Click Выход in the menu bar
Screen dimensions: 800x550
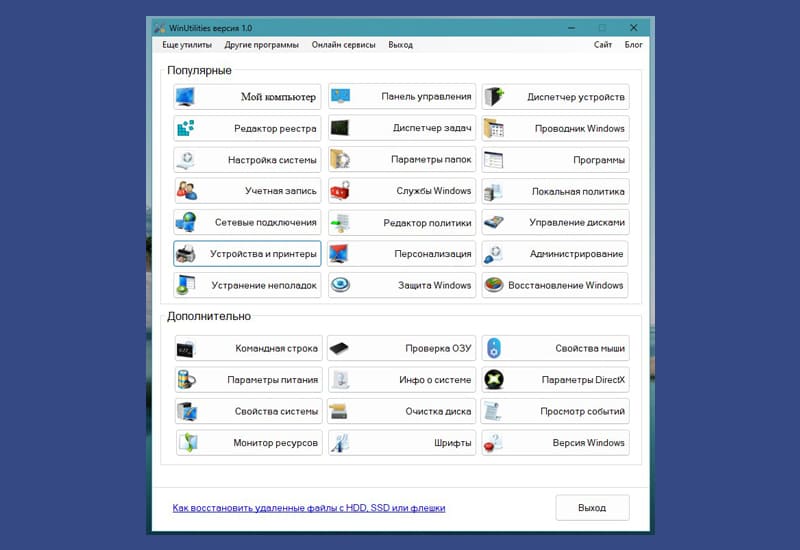(x=401, y=45)
